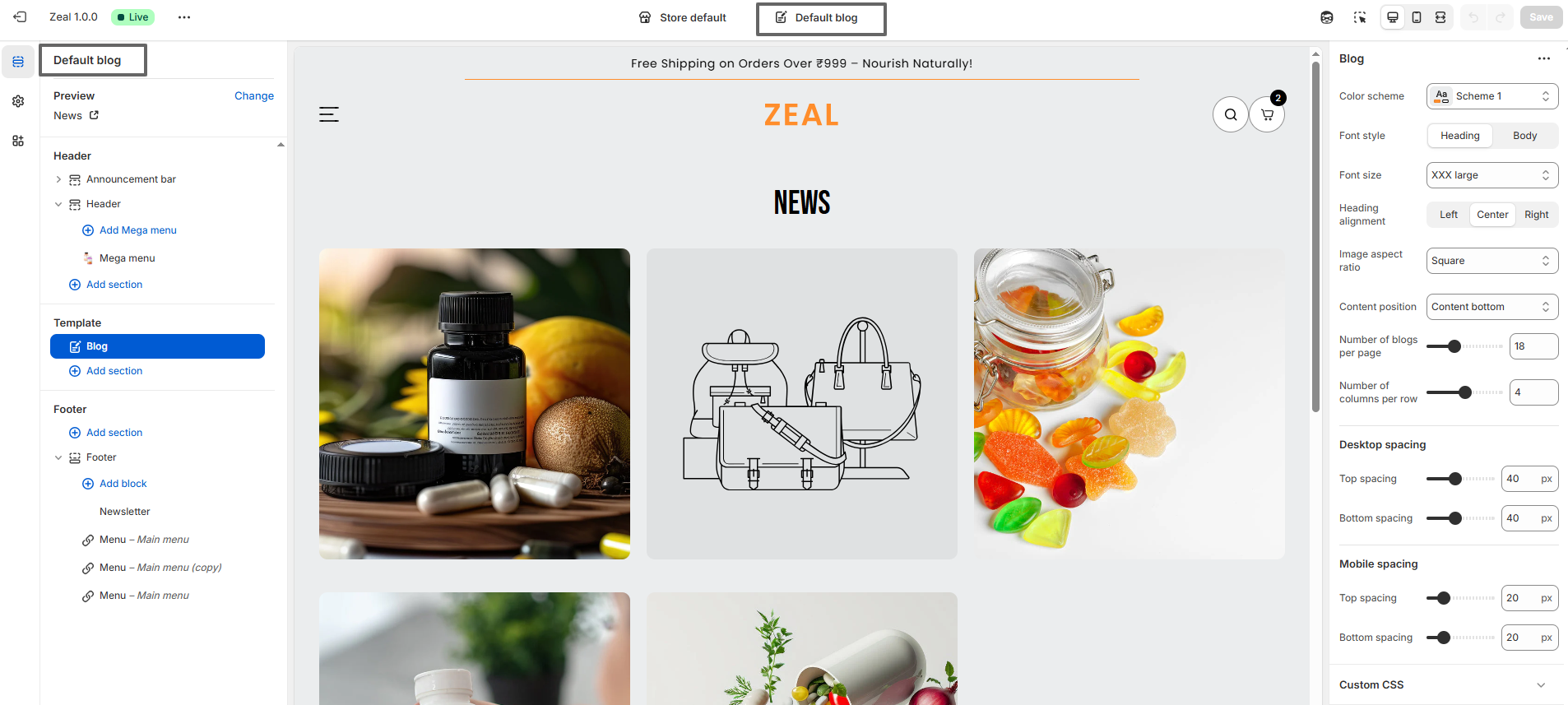Open the Default blog template selector
Image resolution: width=1568 pixels, height=705 pixels.
(821, 19)
